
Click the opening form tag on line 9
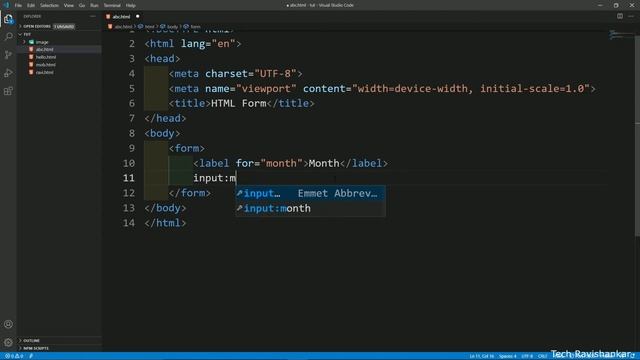[x=187, y=149]
